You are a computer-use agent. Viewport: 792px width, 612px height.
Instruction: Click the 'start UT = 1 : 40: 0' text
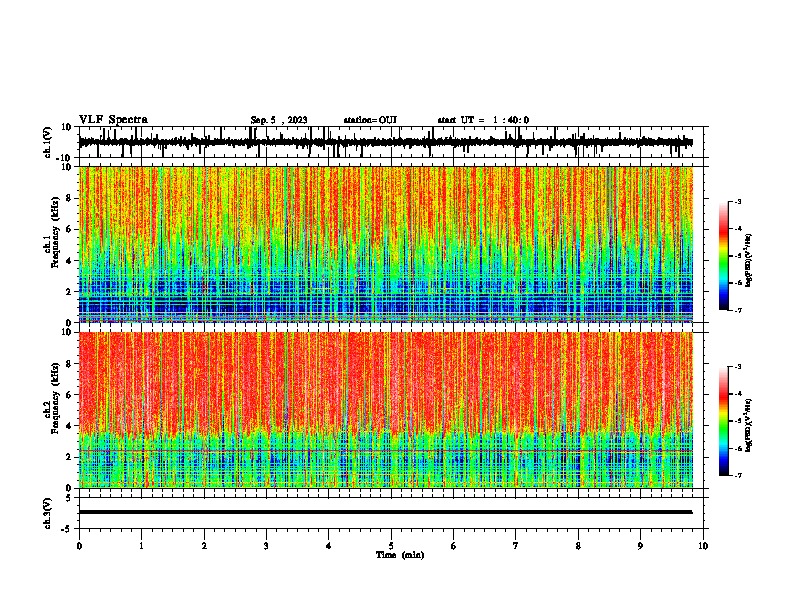[x=483, y=120]
